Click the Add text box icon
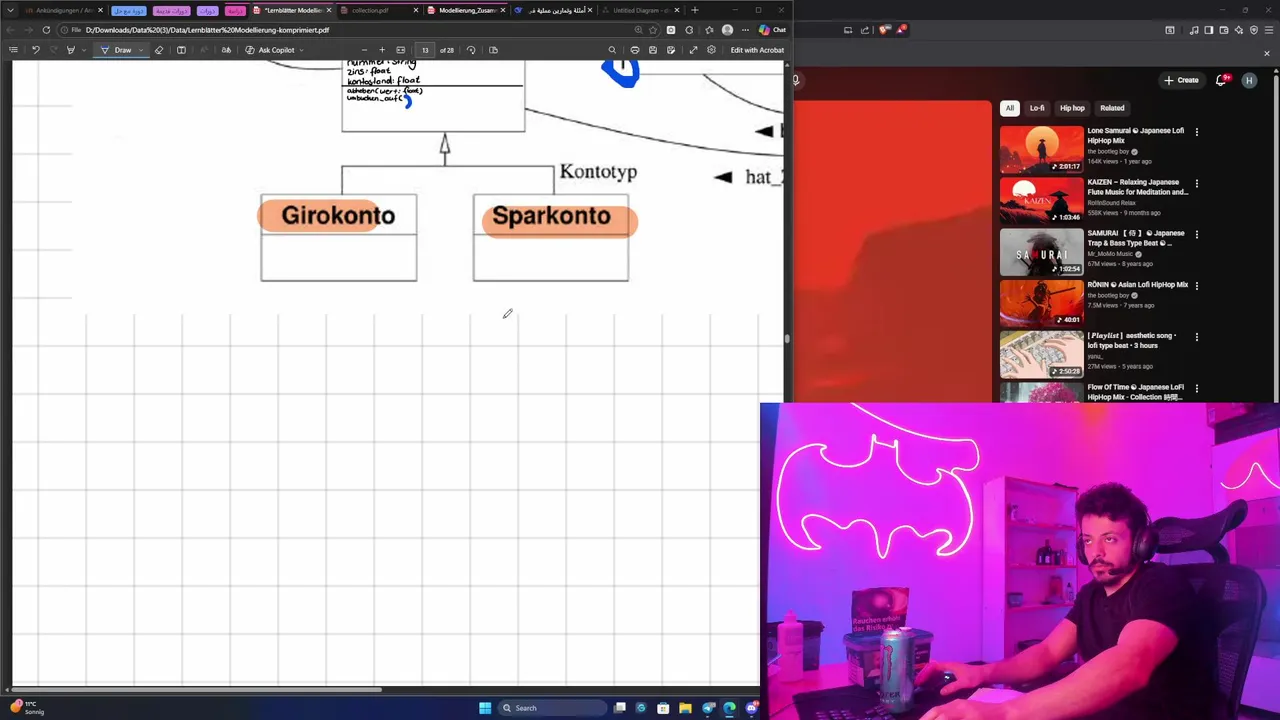Screen dimensions: 1280x720 [x=181, y=50]
